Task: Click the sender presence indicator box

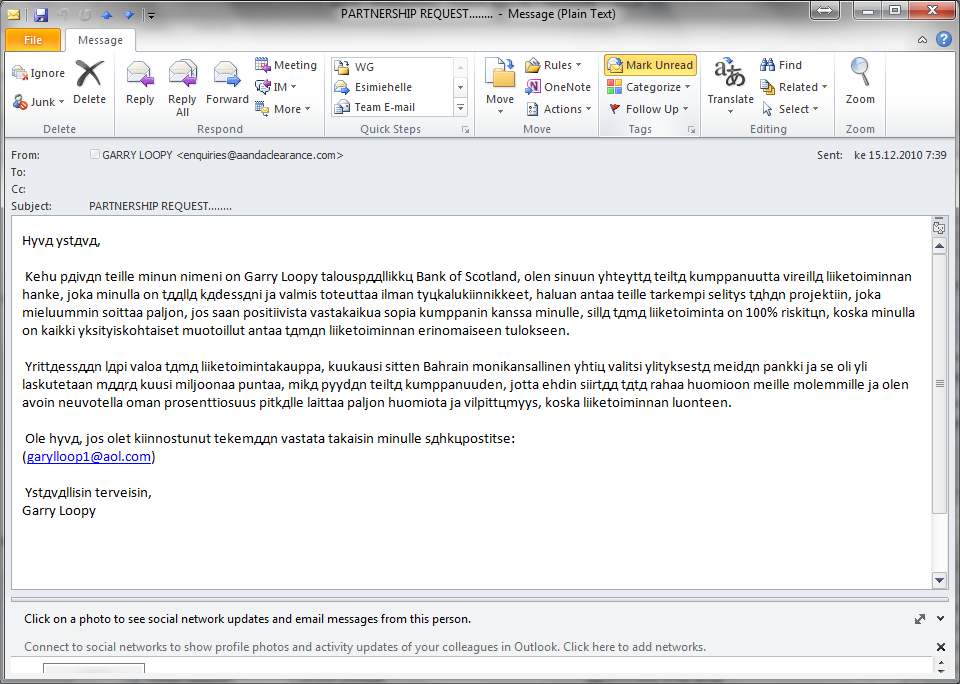Action: (x=94, y=155)
